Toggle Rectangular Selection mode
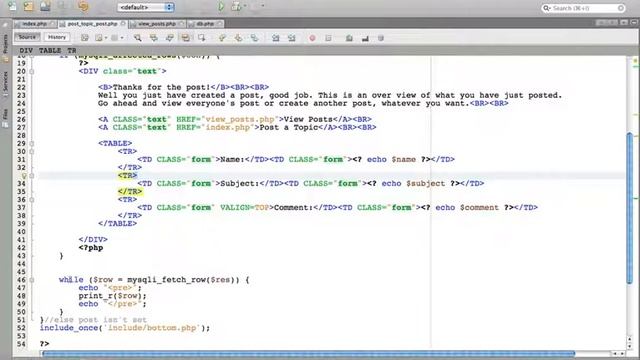The height and width of the screenshot is (360, 640). coord(202,38)
